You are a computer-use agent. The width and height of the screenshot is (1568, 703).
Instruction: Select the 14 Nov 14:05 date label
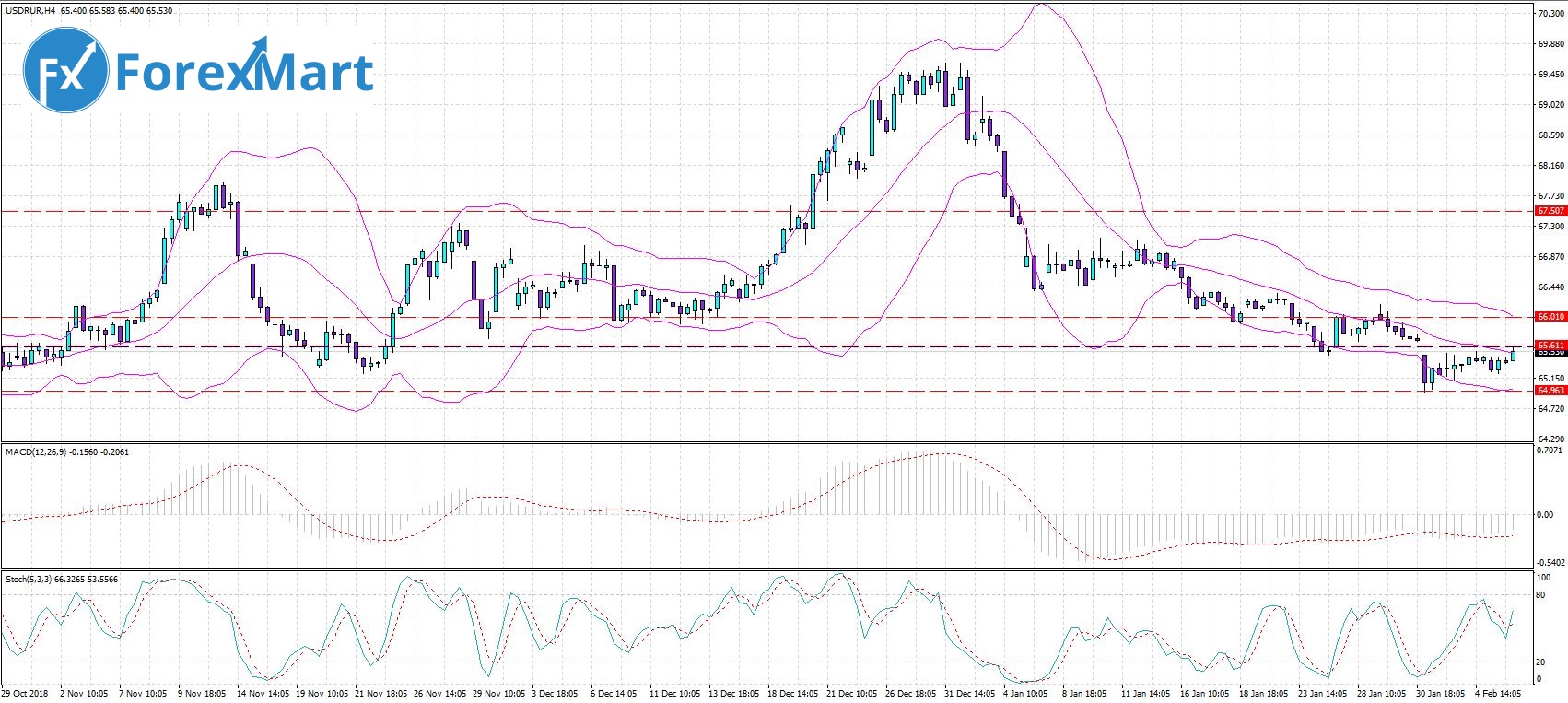263,694
